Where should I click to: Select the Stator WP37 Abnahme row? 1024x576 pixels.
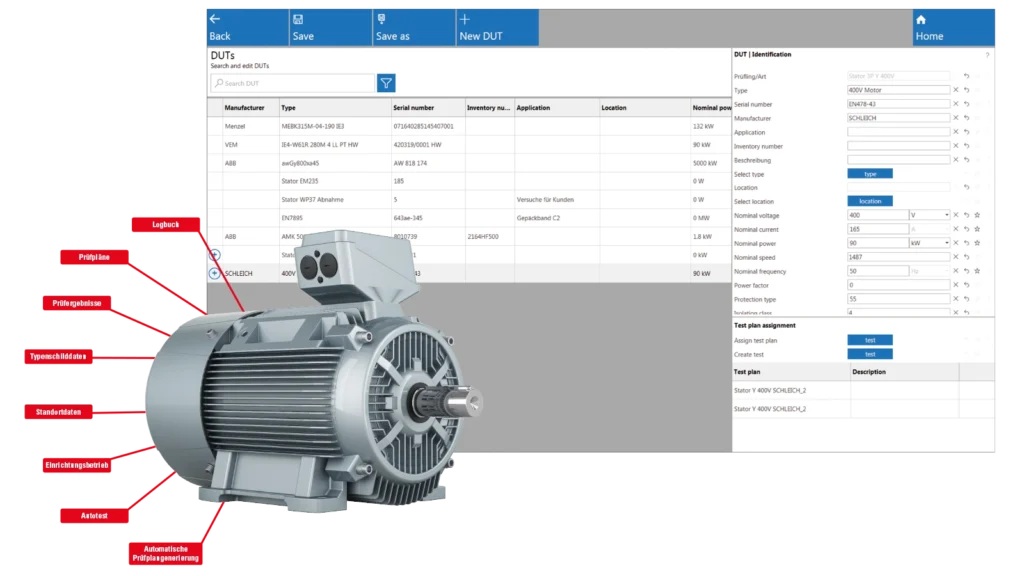coord(469,199)
